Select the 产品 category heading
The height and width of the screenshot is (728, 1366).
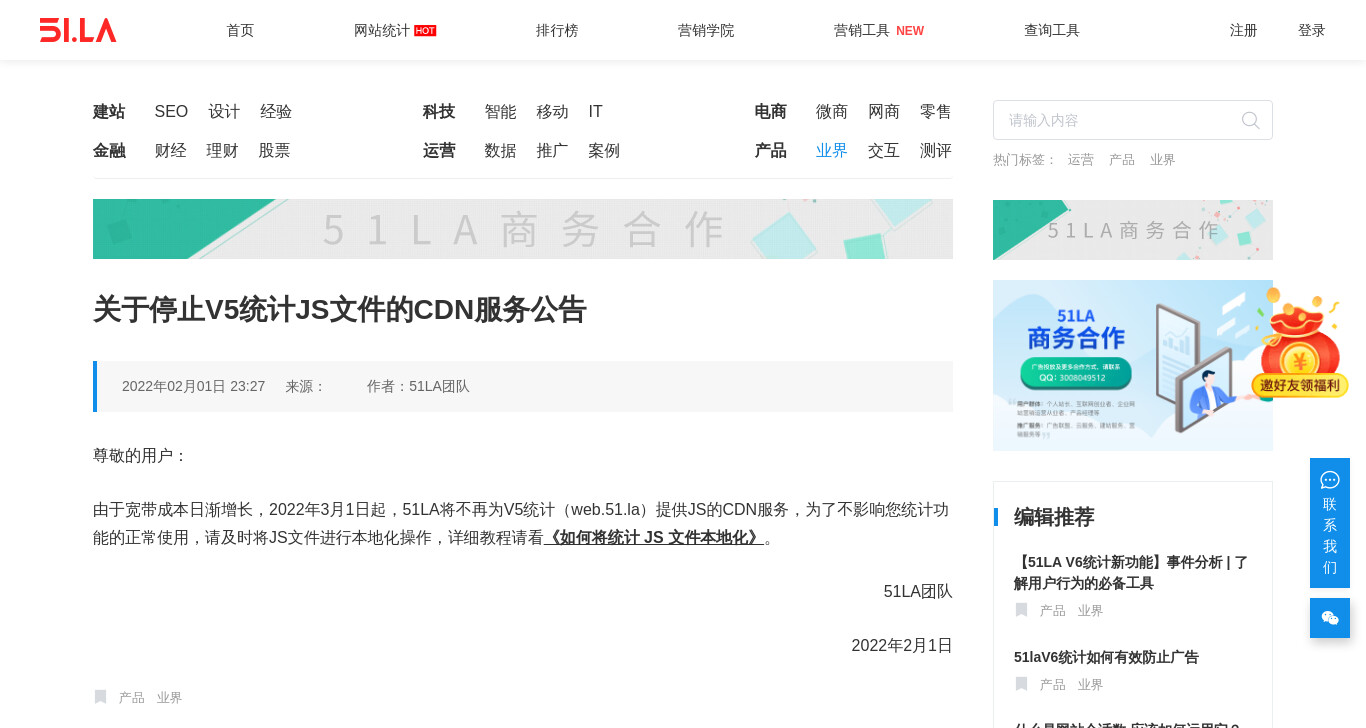[771, 151]
